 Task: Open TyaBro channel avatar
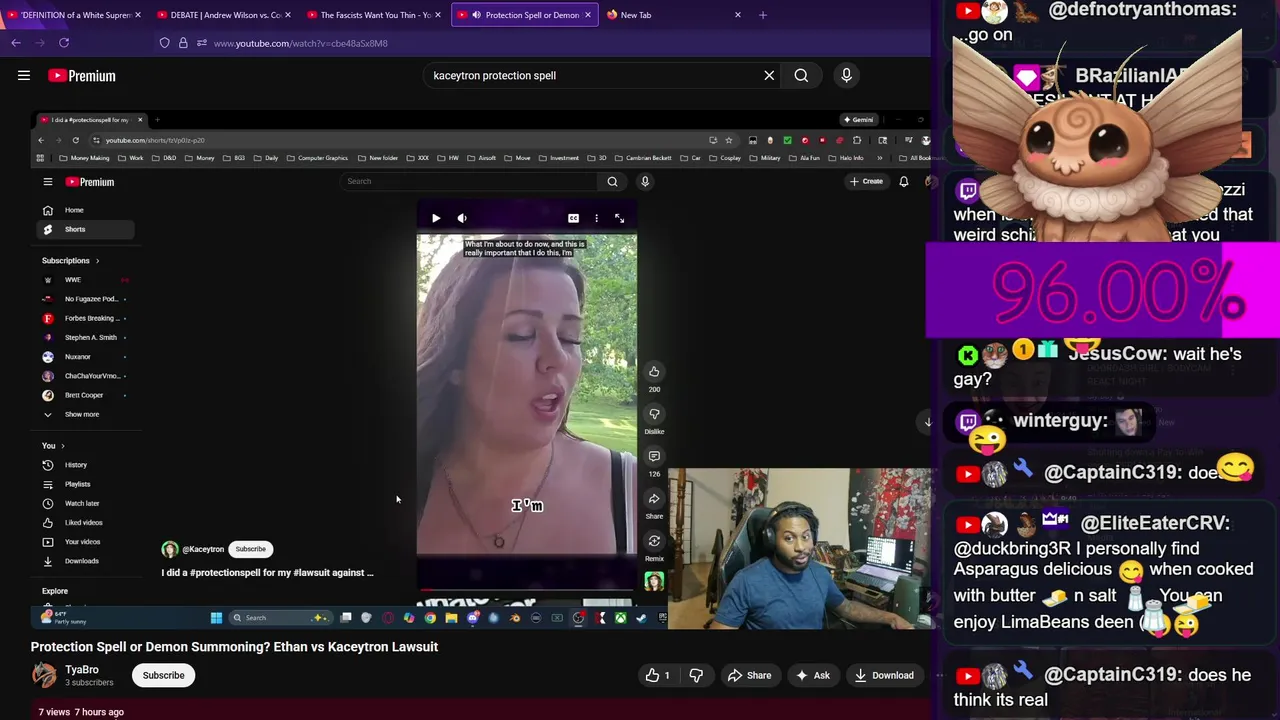coord(44,675)
